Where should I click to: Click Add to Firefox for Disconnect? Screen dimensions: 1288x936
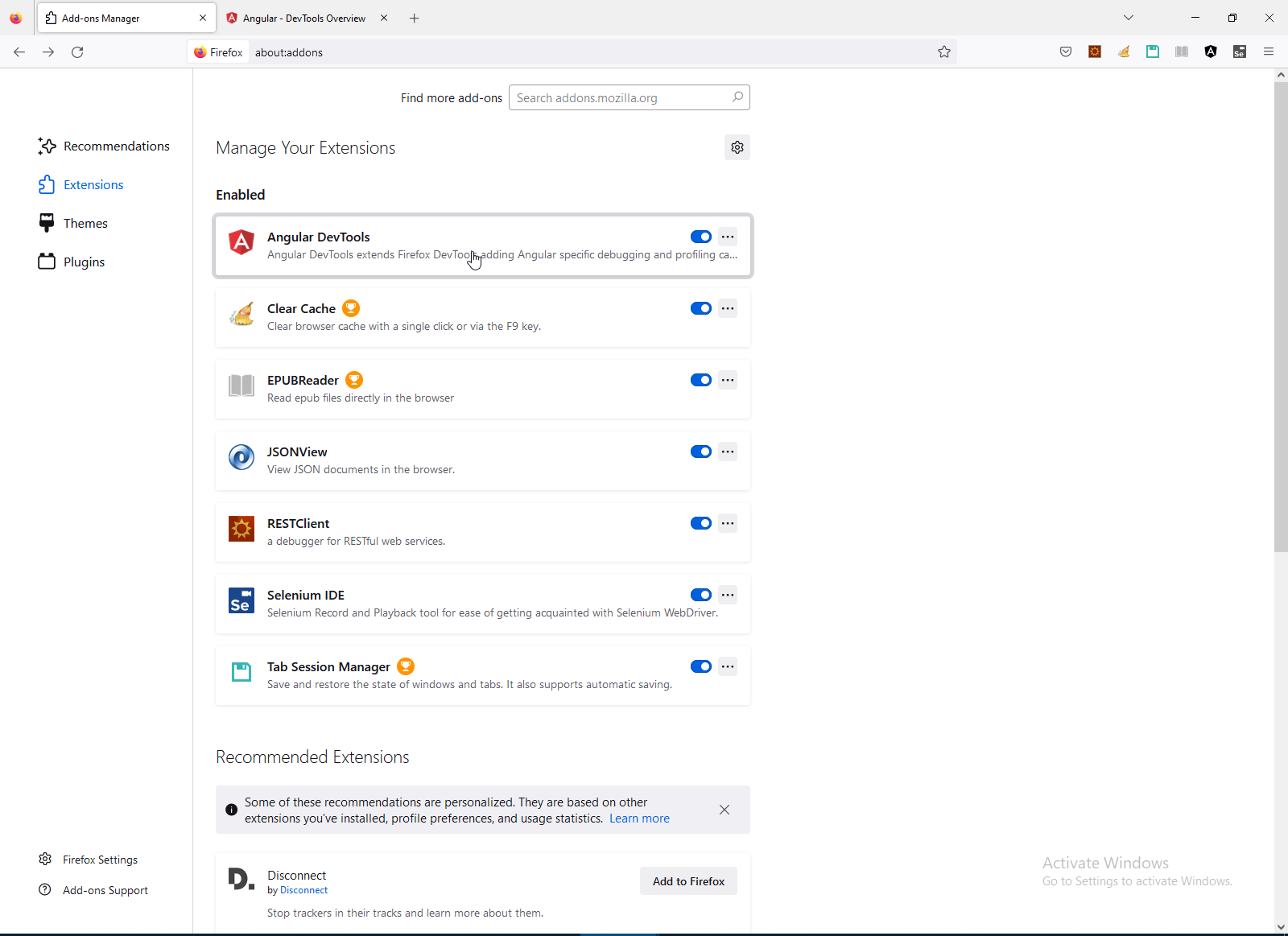688,881
